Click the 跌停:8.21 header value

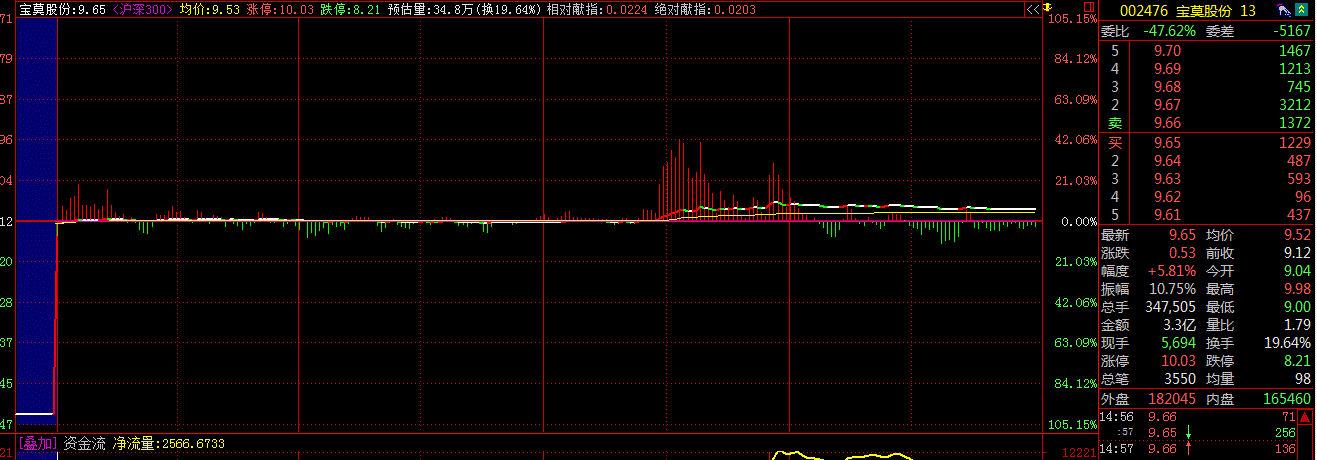coord(350,8)
